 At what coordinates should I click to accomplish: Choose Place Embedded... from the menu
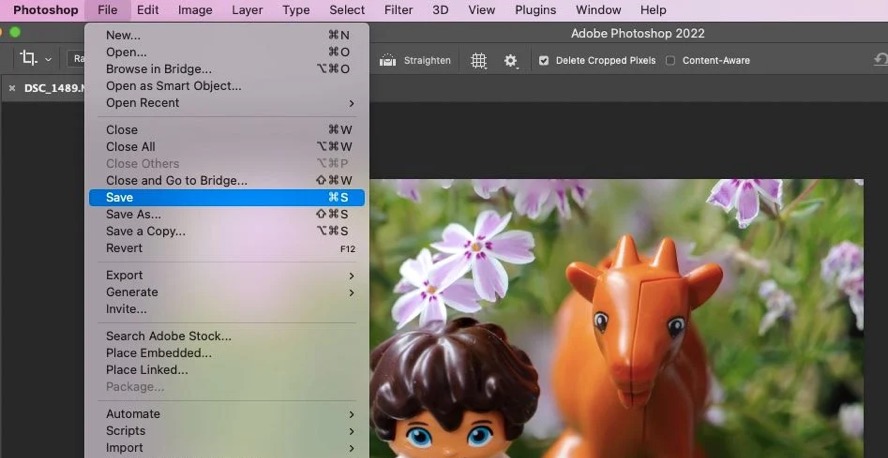[159, 353]
